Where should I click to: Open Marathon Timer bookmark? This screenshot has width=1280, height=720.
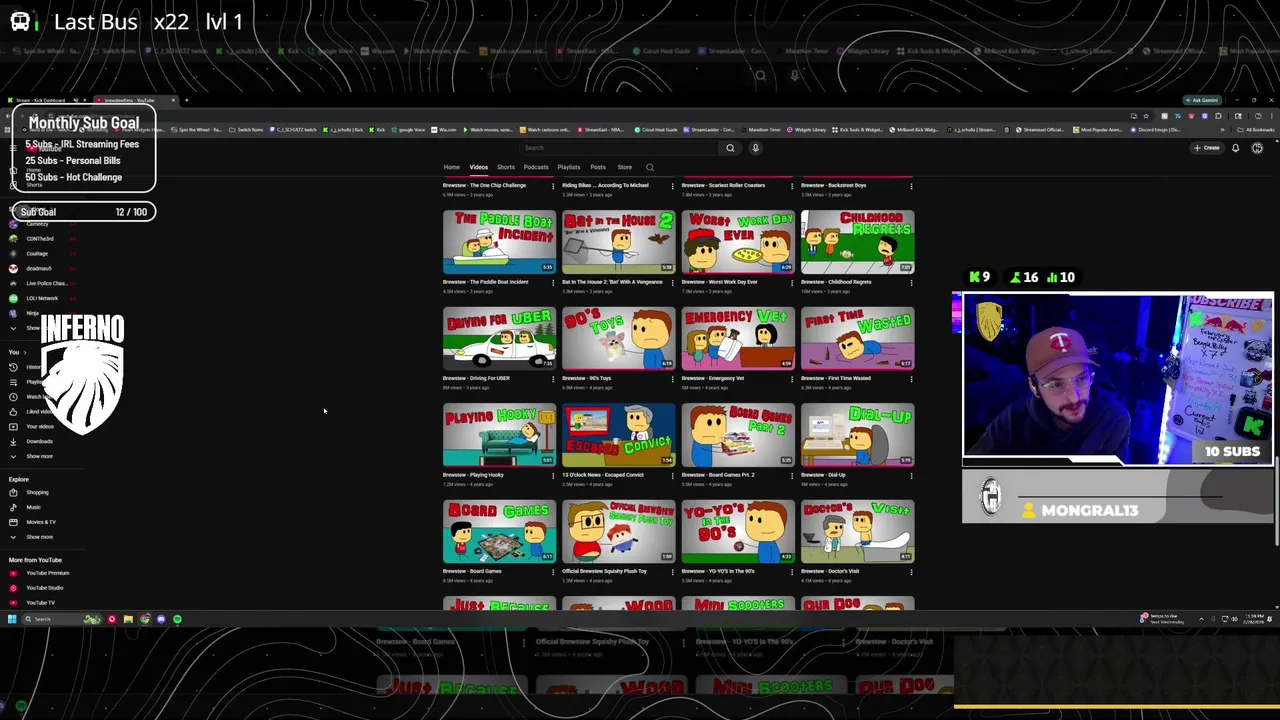(762, 130)
